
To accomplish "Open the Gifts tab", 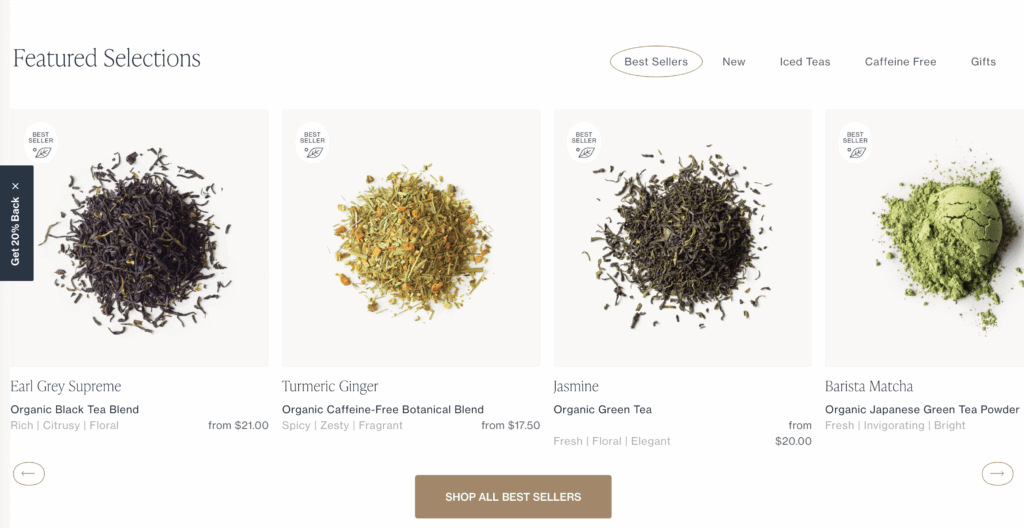I will pyautogui.click(x=983, y=61).
